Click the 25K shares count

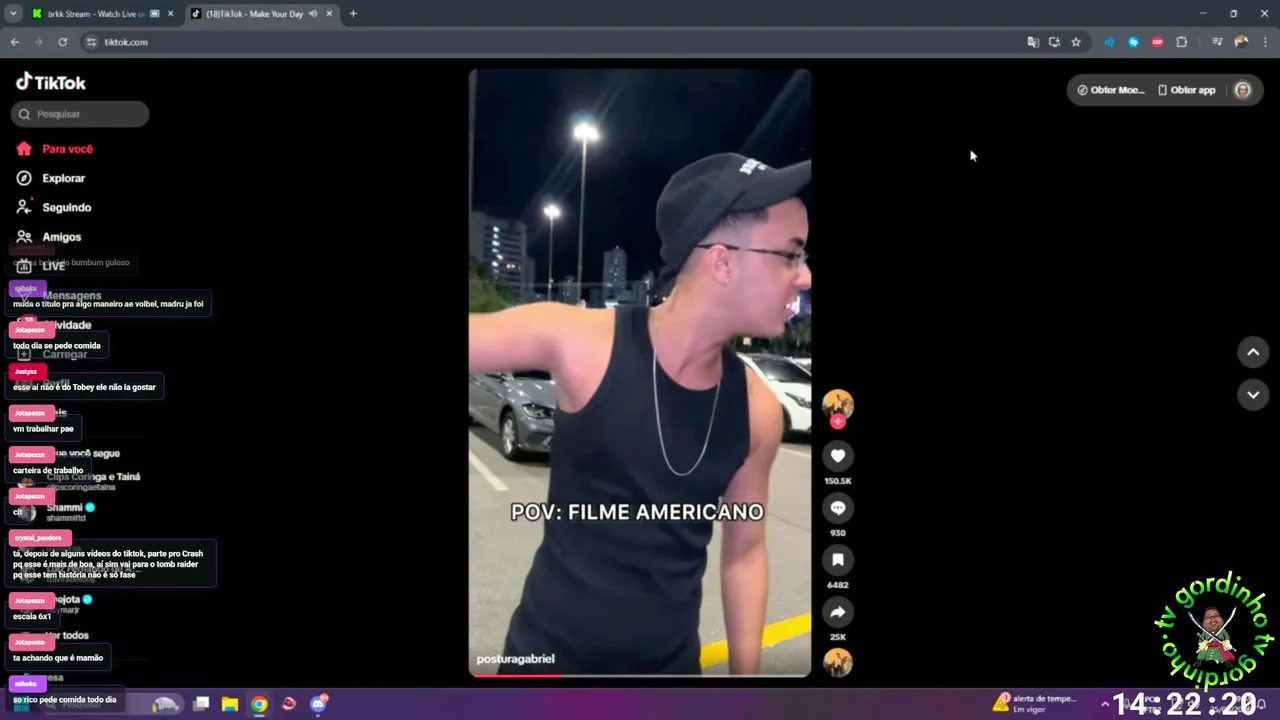pos(838,637)
